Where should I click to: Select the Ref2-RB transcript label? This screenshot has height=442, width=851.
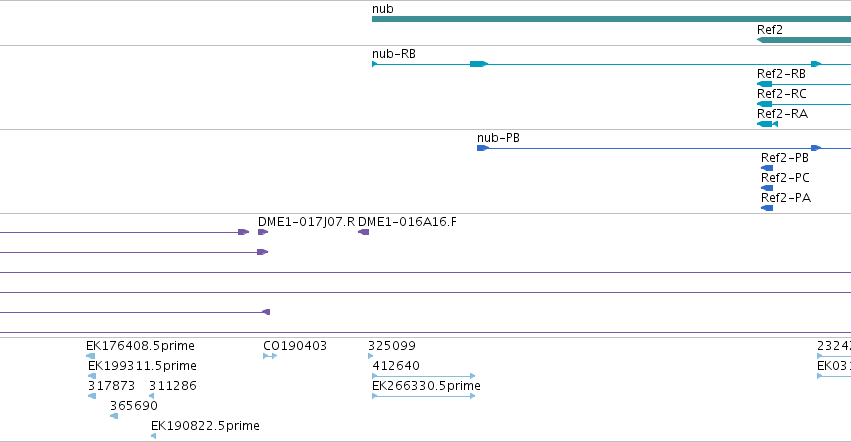781,74
